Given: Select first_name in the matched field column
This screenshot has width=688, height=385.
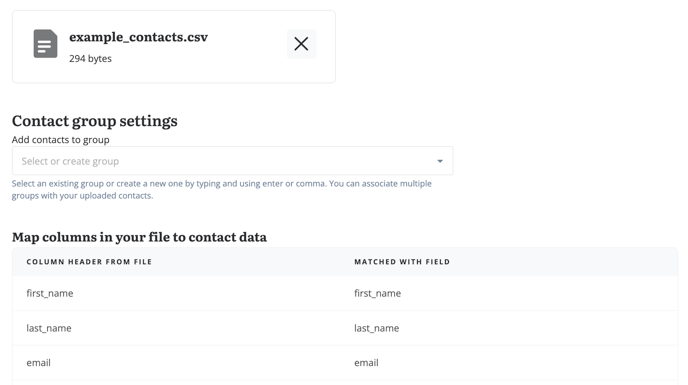Looking at the screenshot, I should click(377, 293).
